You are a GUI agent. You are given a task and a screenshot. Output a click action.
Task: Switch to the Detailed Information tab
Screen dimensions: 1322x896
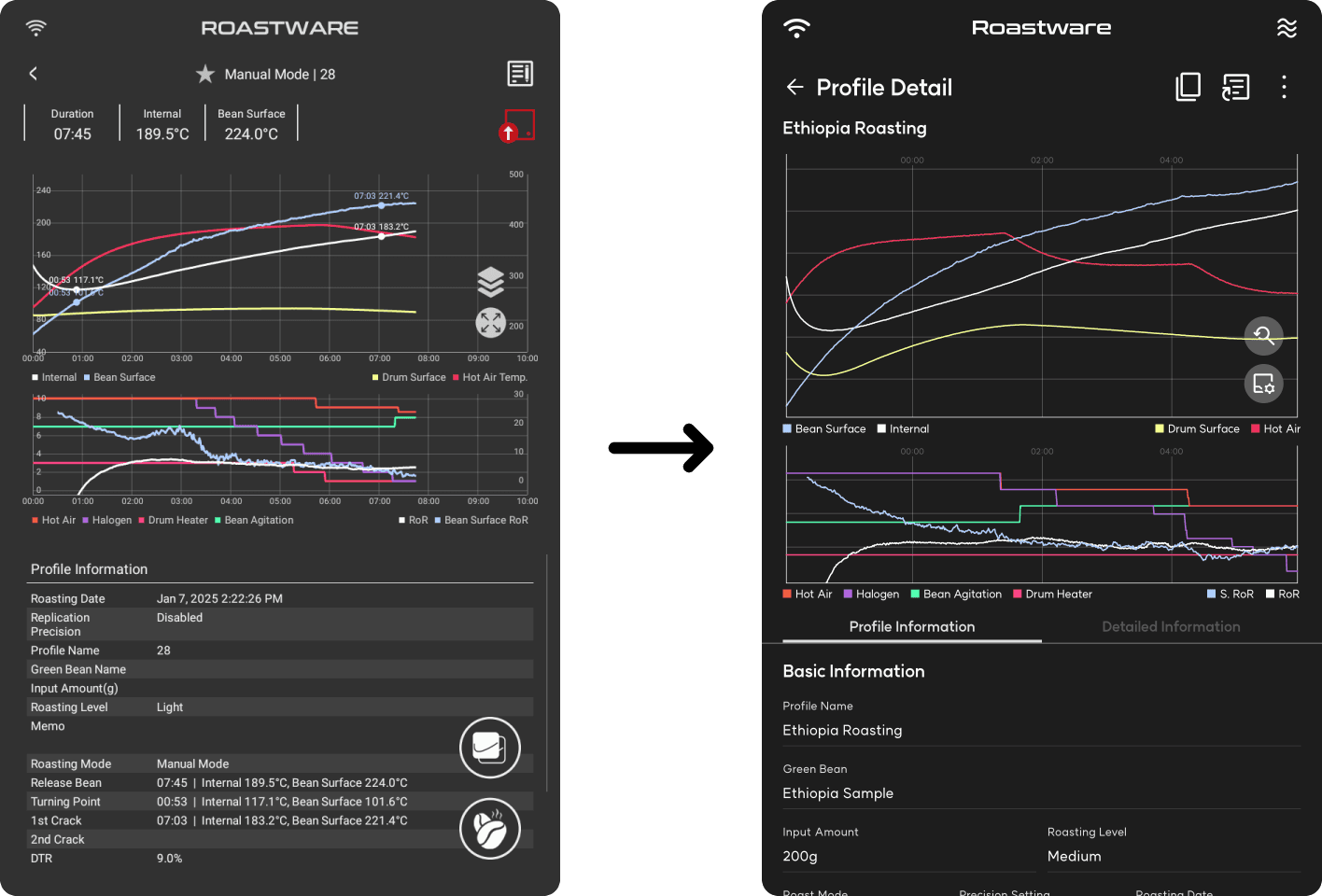pos(1171,627)
